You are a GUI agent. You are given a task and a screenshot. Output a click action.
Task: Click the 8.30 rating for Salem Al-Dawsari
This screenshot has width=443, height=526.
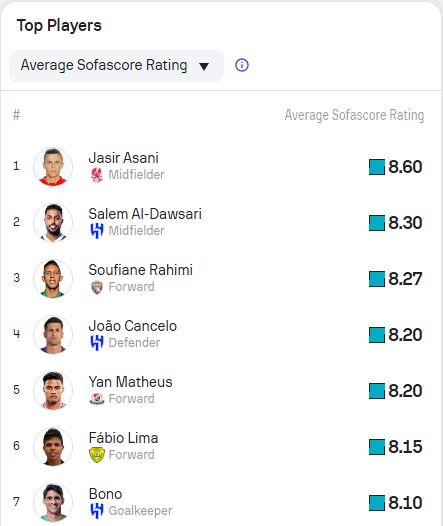pos(405,223)
